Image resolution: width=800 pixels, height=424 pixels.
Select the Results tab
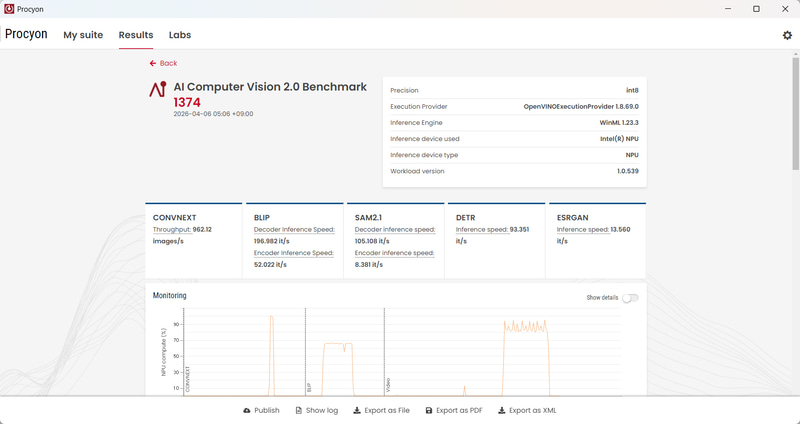point(136,35)
